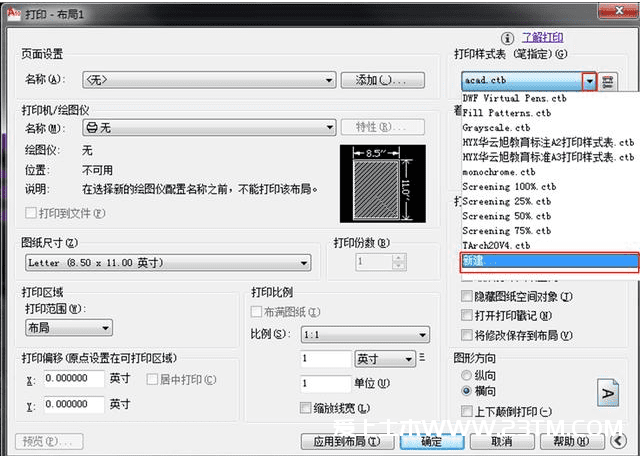
Task: Click the Y offset input field
Action: tap(74, 404)
